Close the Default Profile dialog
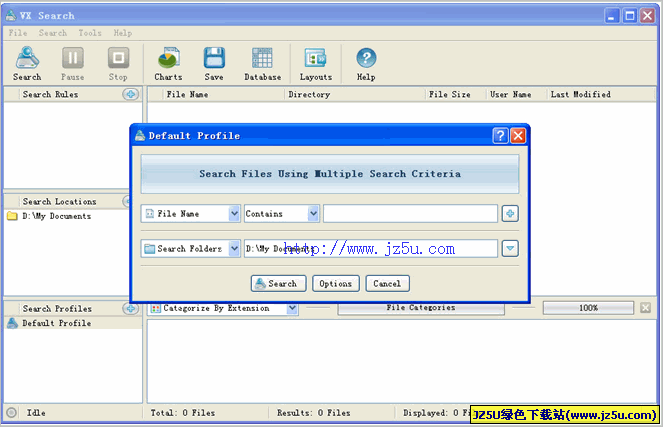This screenshot has width=663, height=427. click(518, 136)
